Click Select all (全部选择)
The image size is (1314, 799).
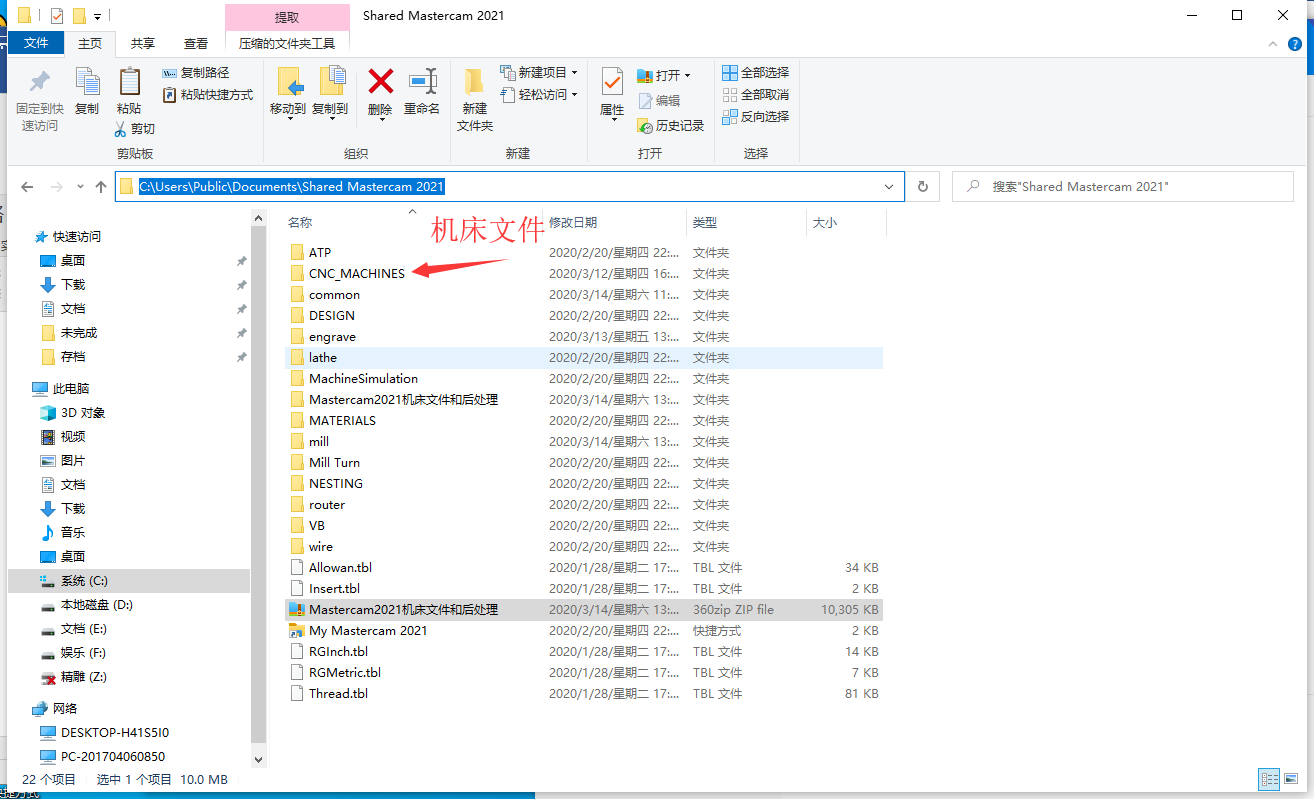click(756, 73)
